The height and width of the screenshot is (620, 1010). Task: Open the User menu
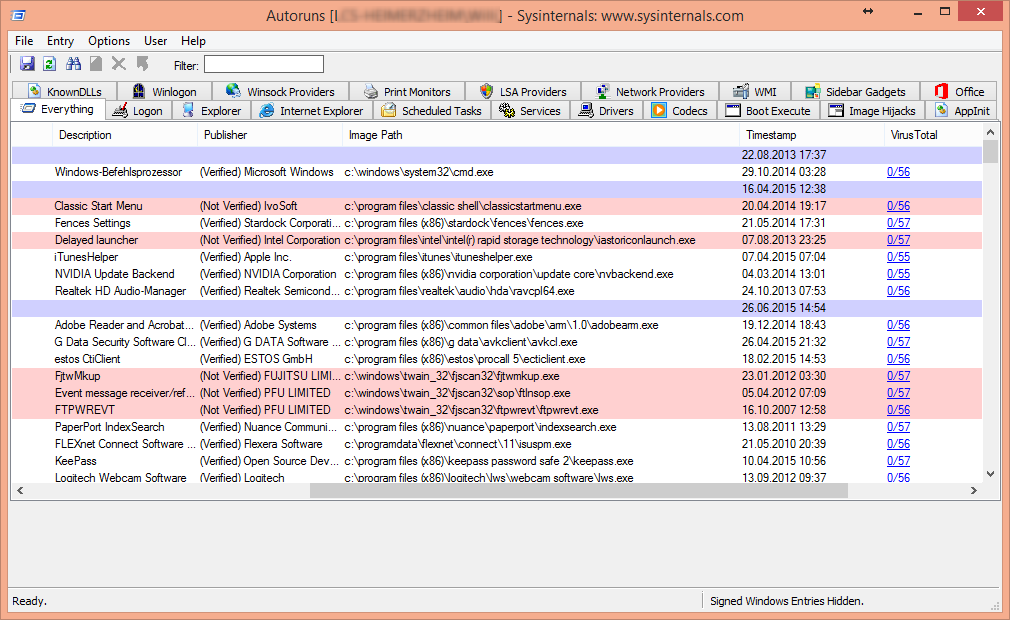[155, 41]
